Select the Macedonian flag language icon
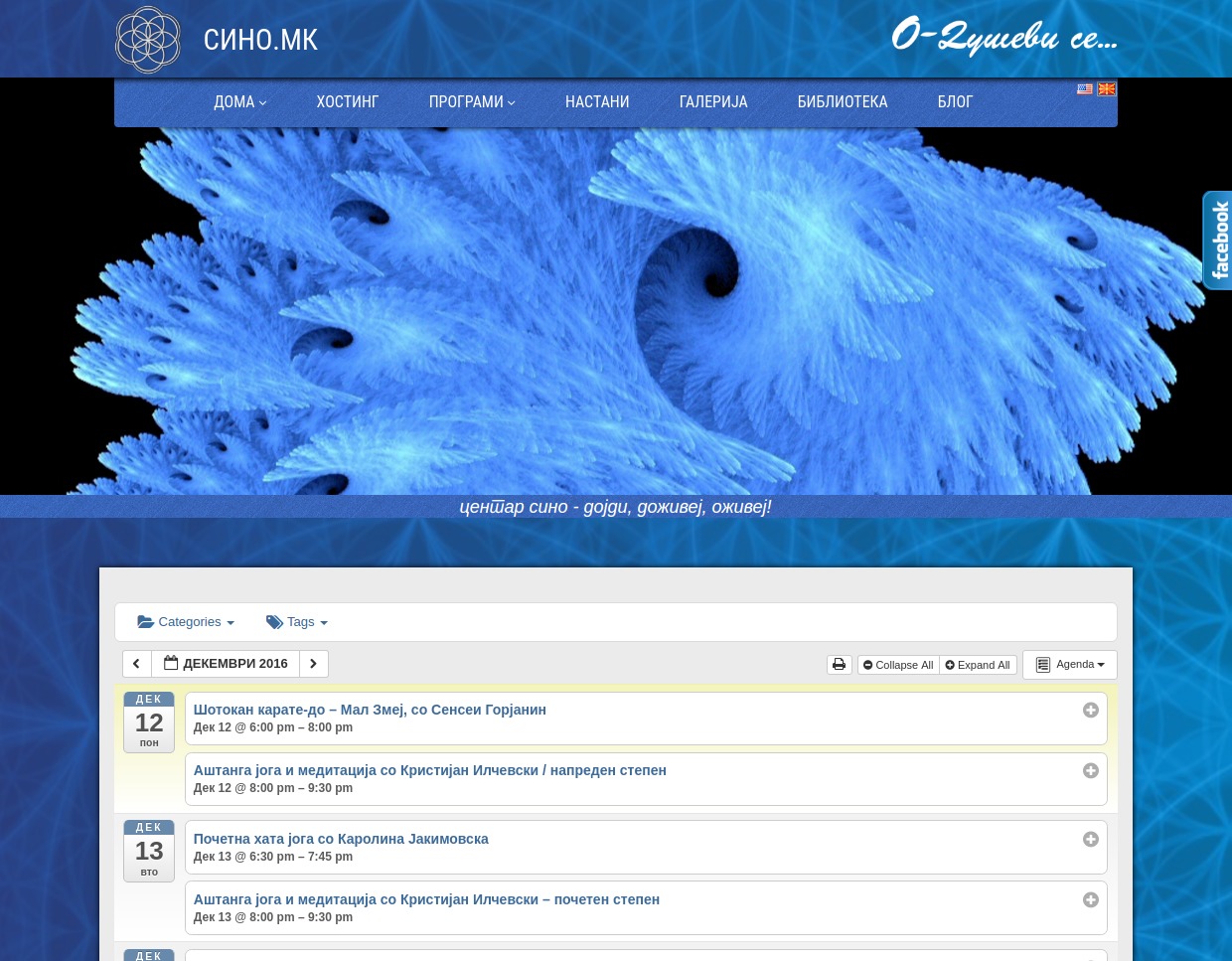1232x961 pixels. tap(1106, 89)
